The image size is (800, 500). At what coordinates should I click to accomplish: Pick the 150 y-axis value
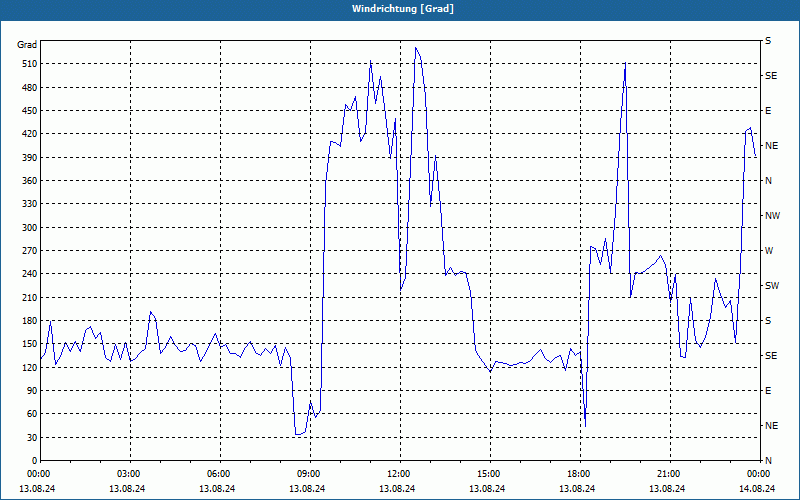click(30, 344)
